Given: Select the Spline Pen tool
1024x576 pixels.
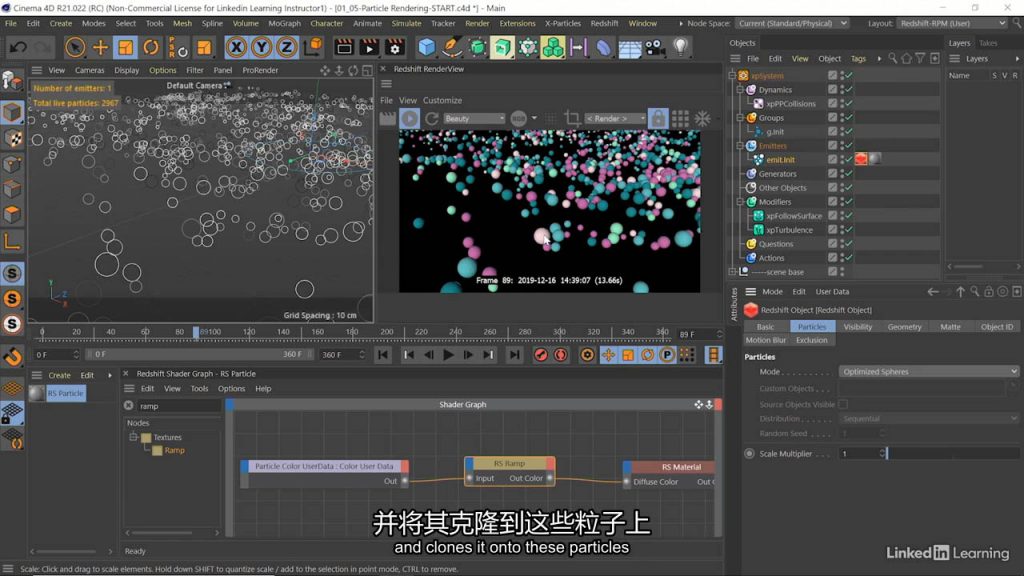Looking at the screenshot, I should (451, 47).
